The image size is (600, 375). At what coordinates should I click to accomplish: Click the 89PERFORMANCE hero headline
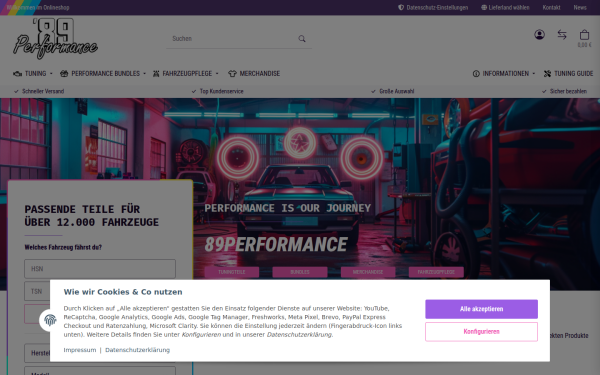tap(276, 245)
